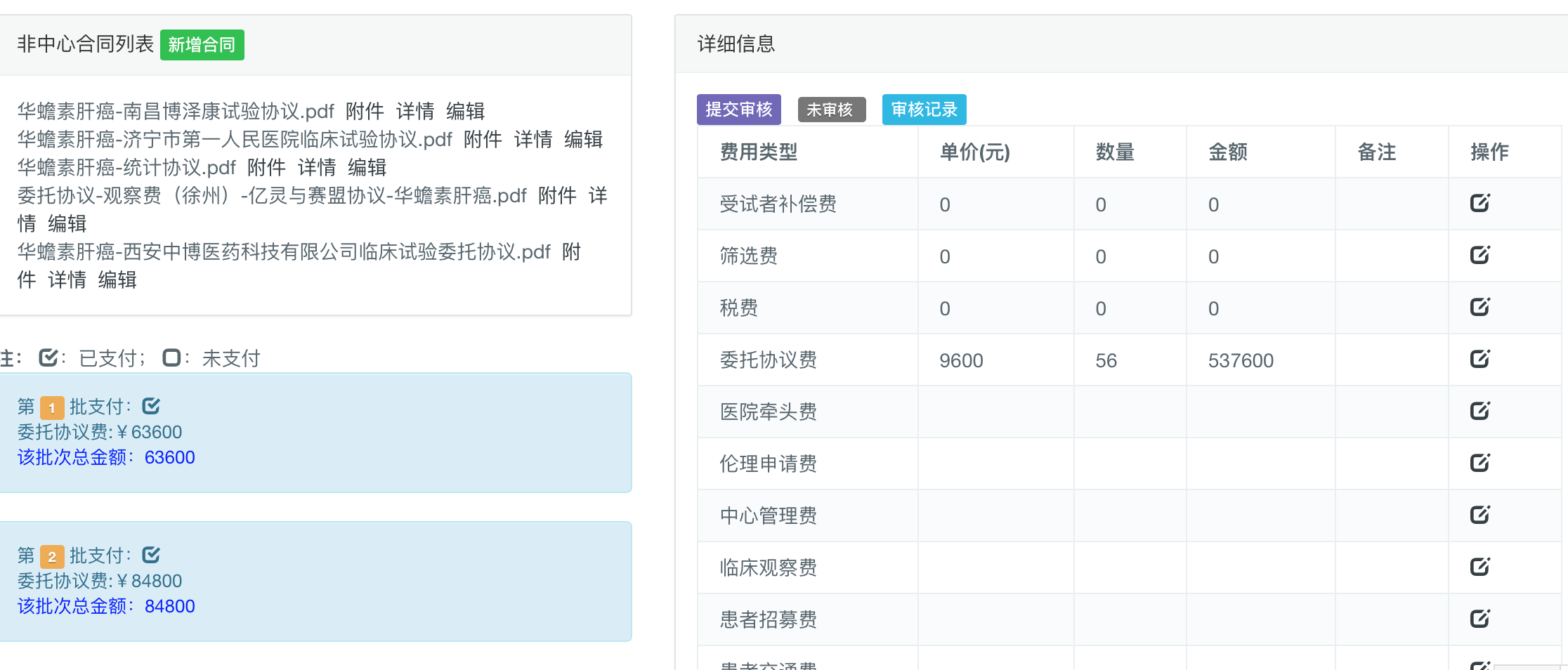Click 编辑 for 济宁市第一人民医院 contract
The image size is (1568, 670).
click(x=584, y=139)
